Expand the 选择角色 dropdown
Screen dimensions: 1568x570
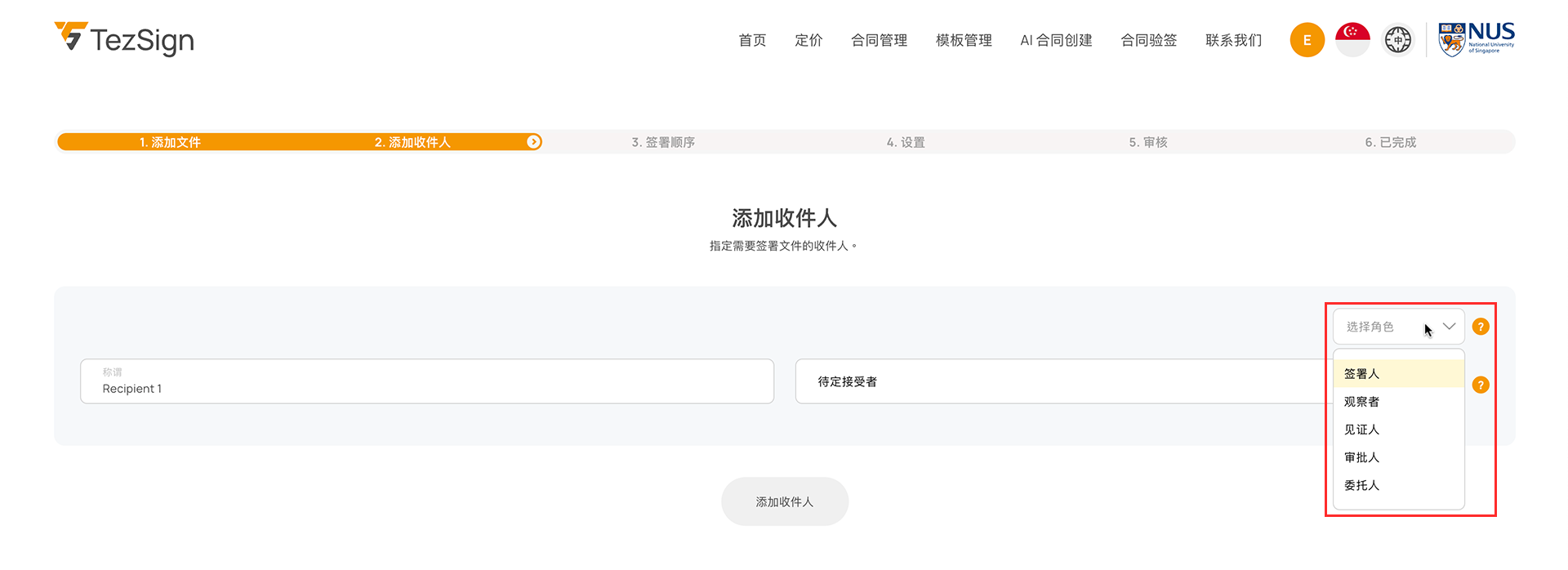point(1398,327)
